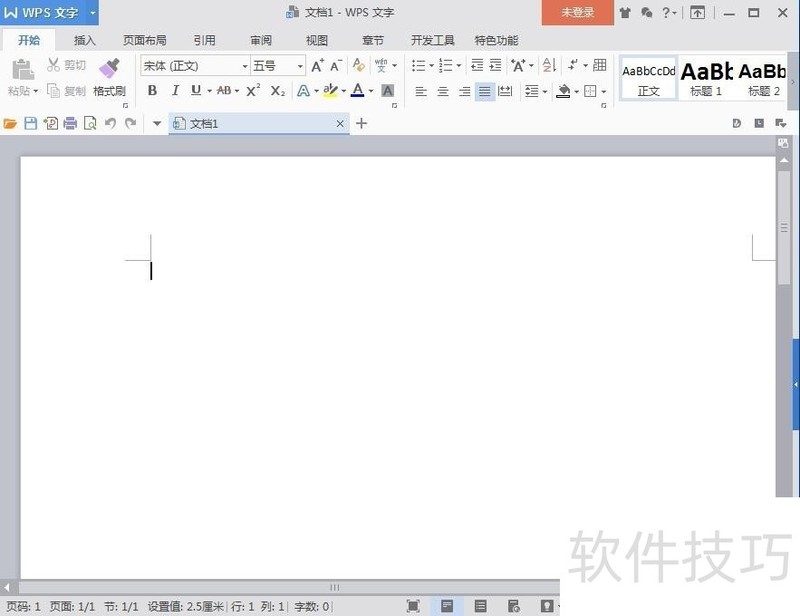Apply the 标题 1 heading style
Screen dimensions: 800x616
coord(706,78)
